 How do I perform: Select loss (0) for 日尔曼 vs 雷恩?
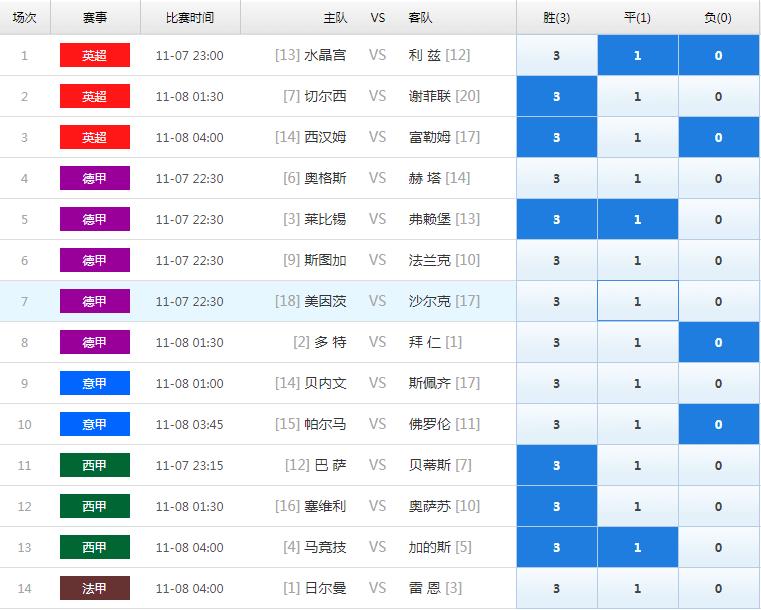(718, 588)
